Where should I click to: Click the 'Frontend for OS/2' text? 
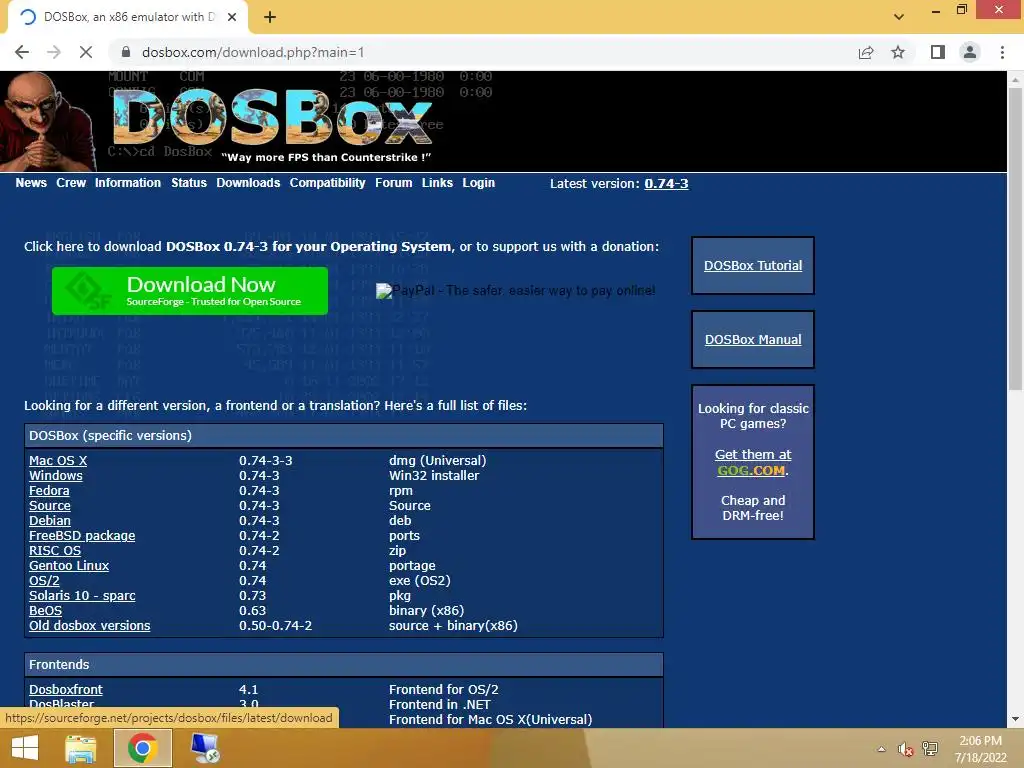pyautogui.click(x=443, y=690)
